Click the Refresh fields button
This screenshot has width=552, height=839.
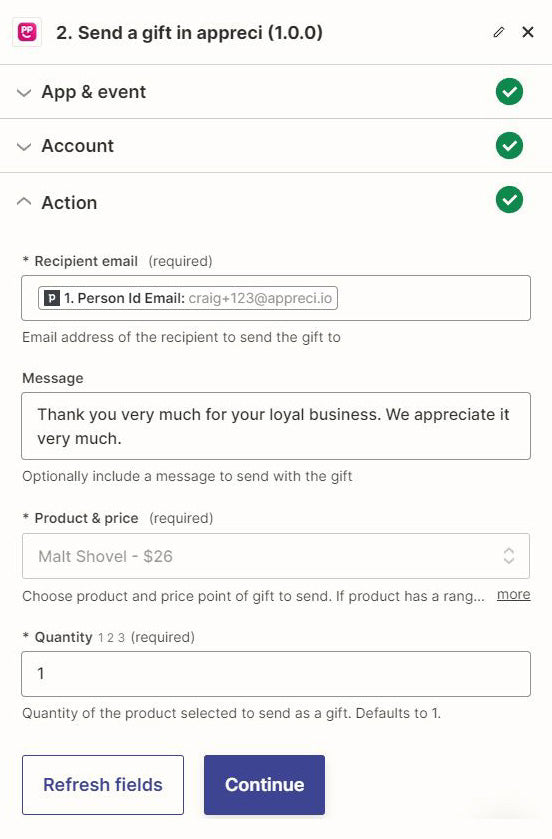(x=103, y=784)
